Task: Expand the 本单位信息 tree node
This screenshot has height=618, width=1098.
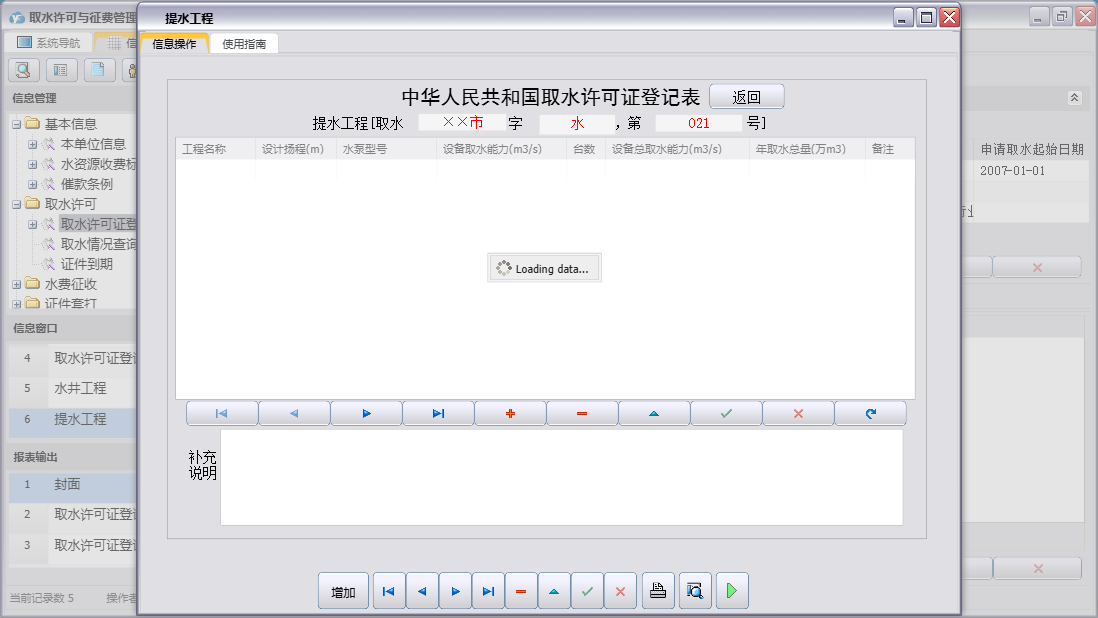Action: [32, 144]
